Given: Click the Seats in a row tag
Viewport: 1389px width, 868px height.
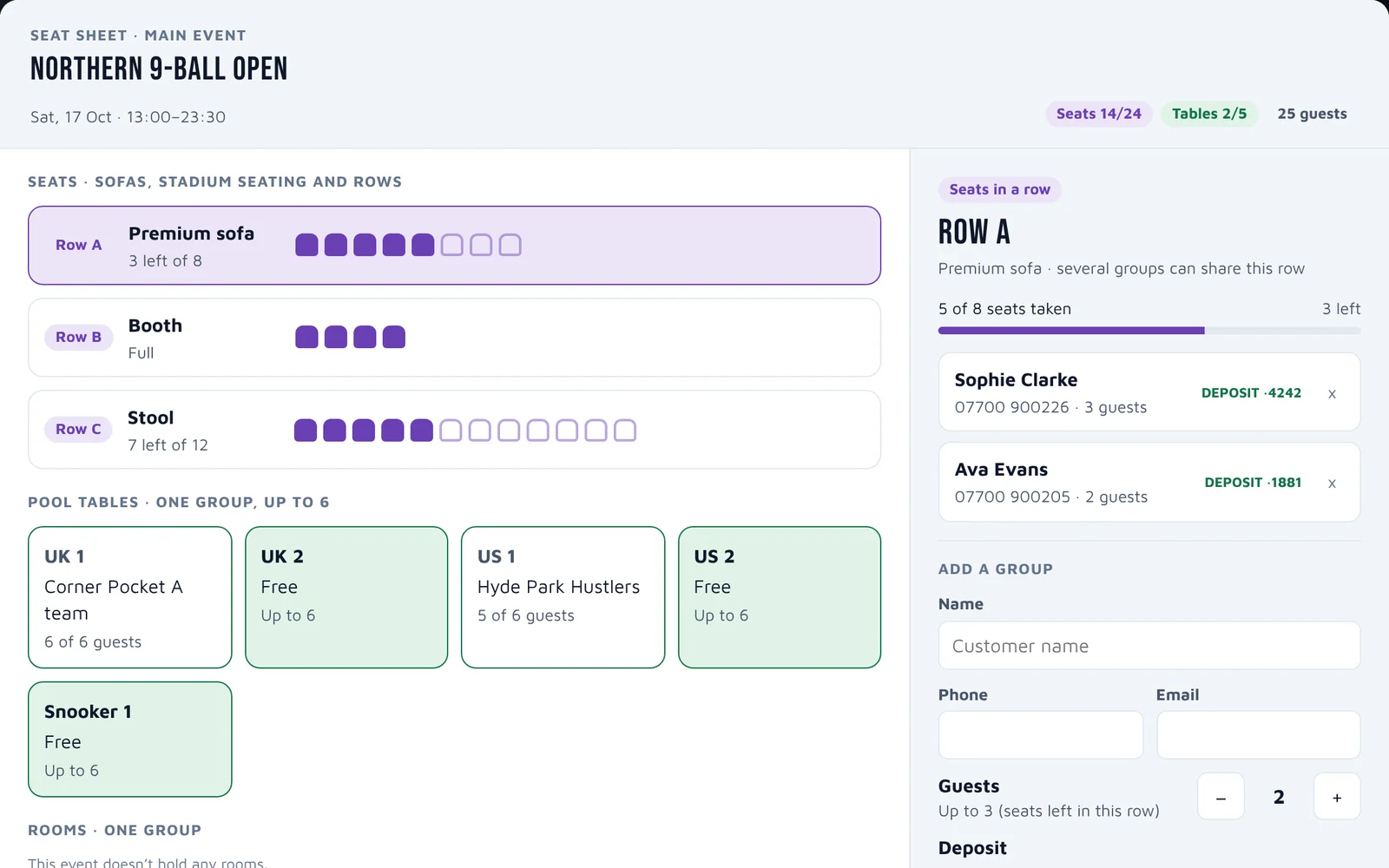Looking at the screenshot, I should click(x=1000, y=189).
